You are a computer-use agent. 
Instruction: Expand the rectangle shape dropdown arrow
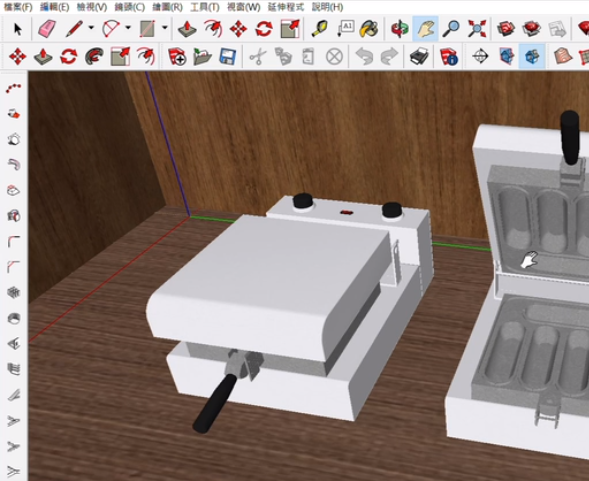165,27
